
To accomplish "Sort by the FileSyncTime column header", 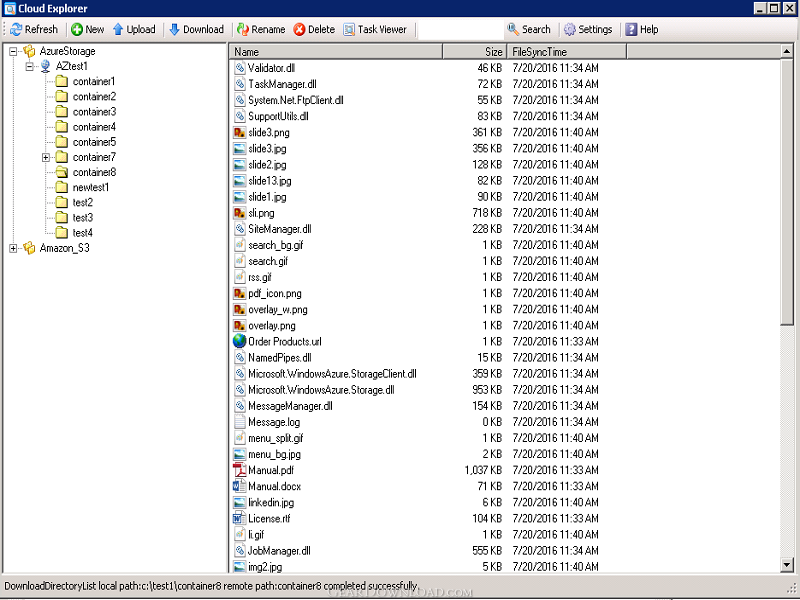I will [567, 52].
